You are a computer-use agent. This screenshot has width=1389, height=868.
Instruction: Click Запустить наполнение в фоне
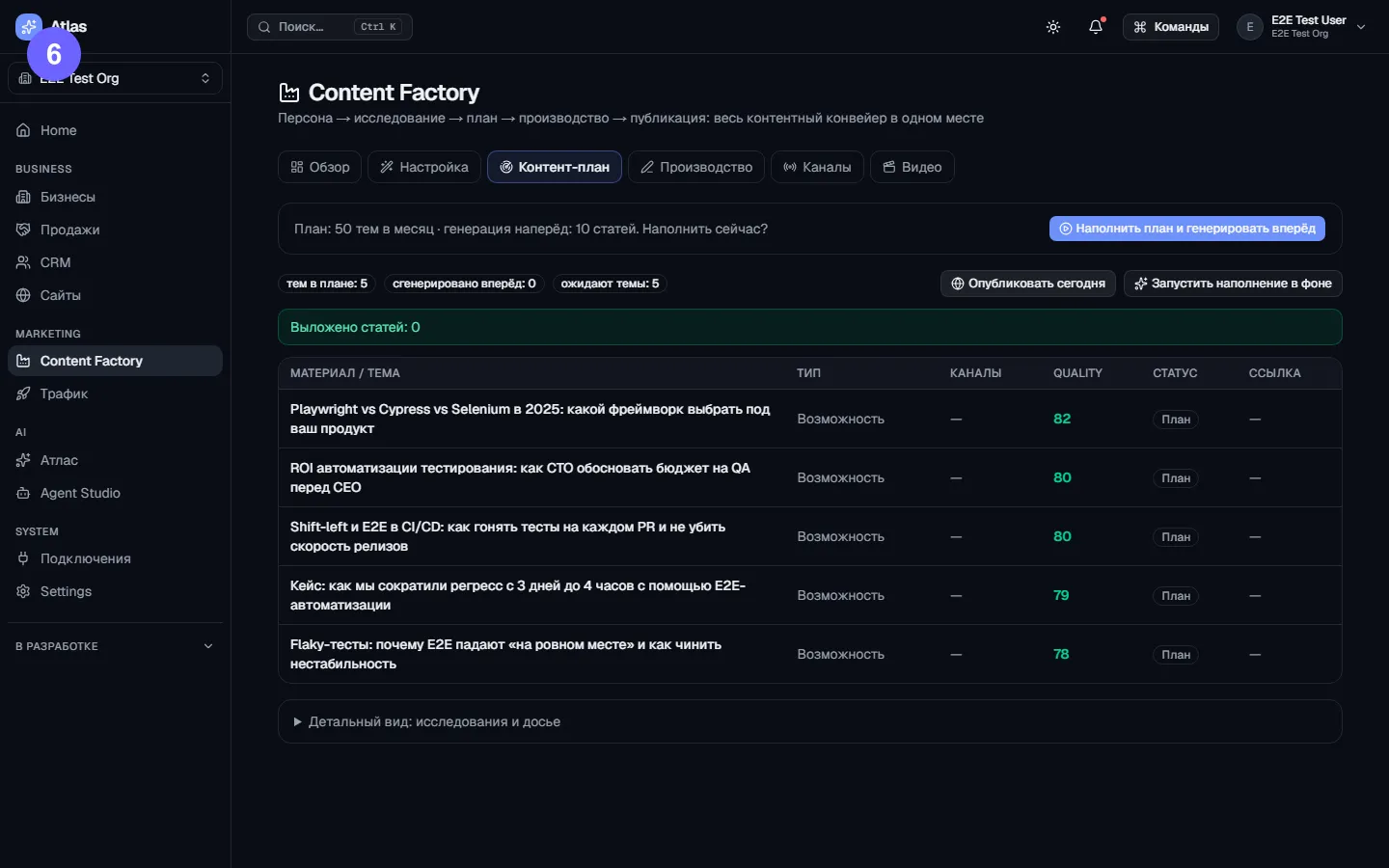tap(1233, 284)
